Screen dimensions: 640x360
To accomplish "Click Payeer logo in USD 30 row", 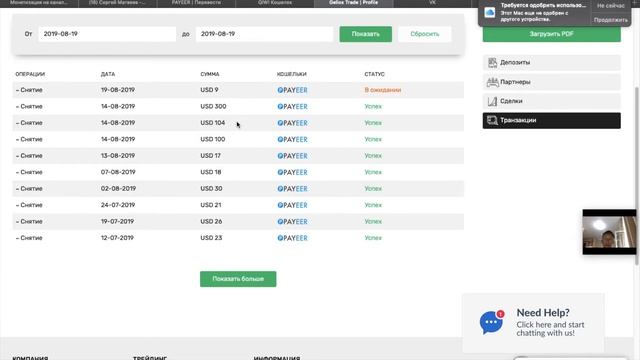I will pyautogui.click(x=292, y=189).
